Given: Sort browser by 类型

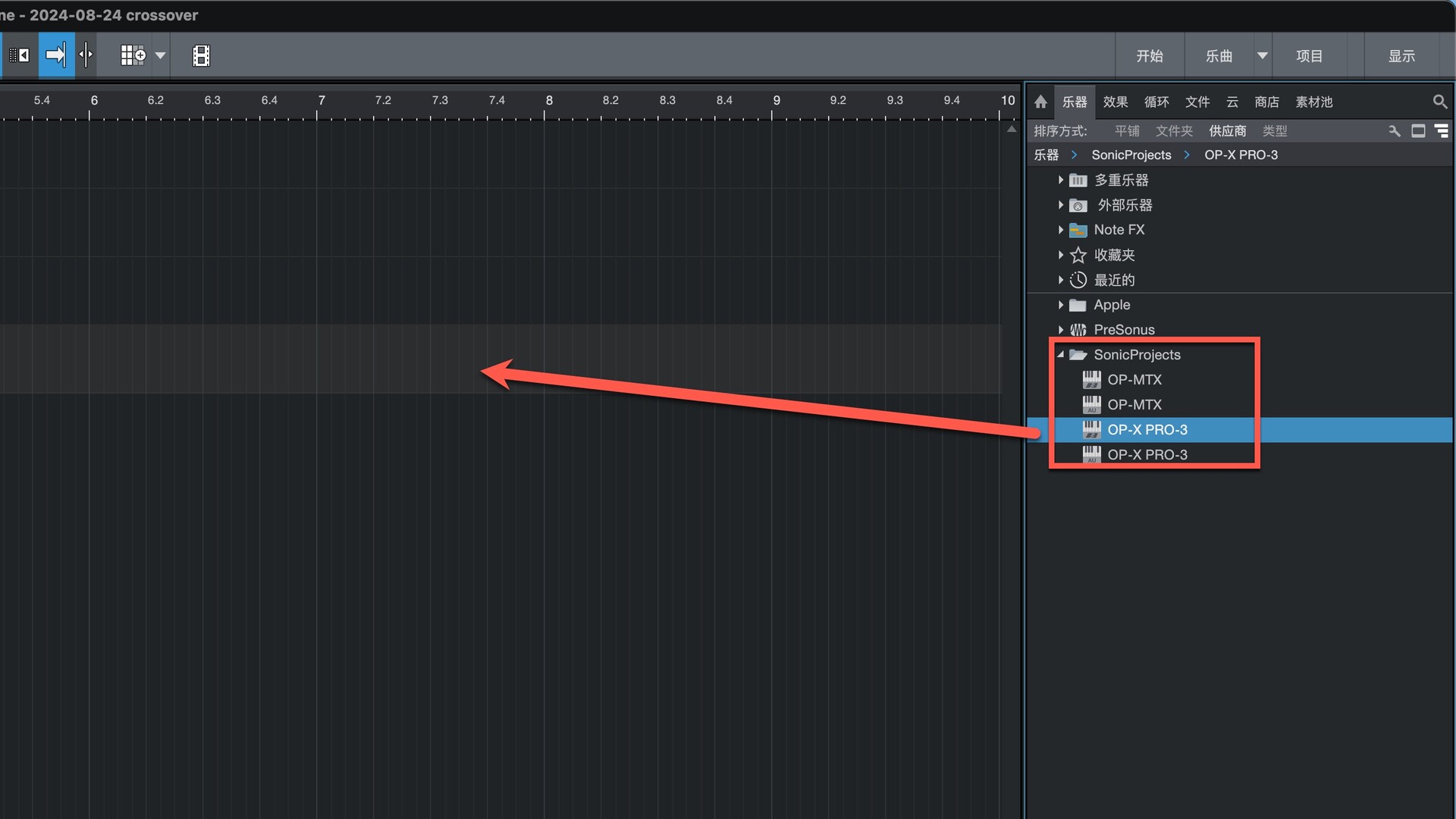Looking at the screenshot, I should click(x=1274, y=131).
